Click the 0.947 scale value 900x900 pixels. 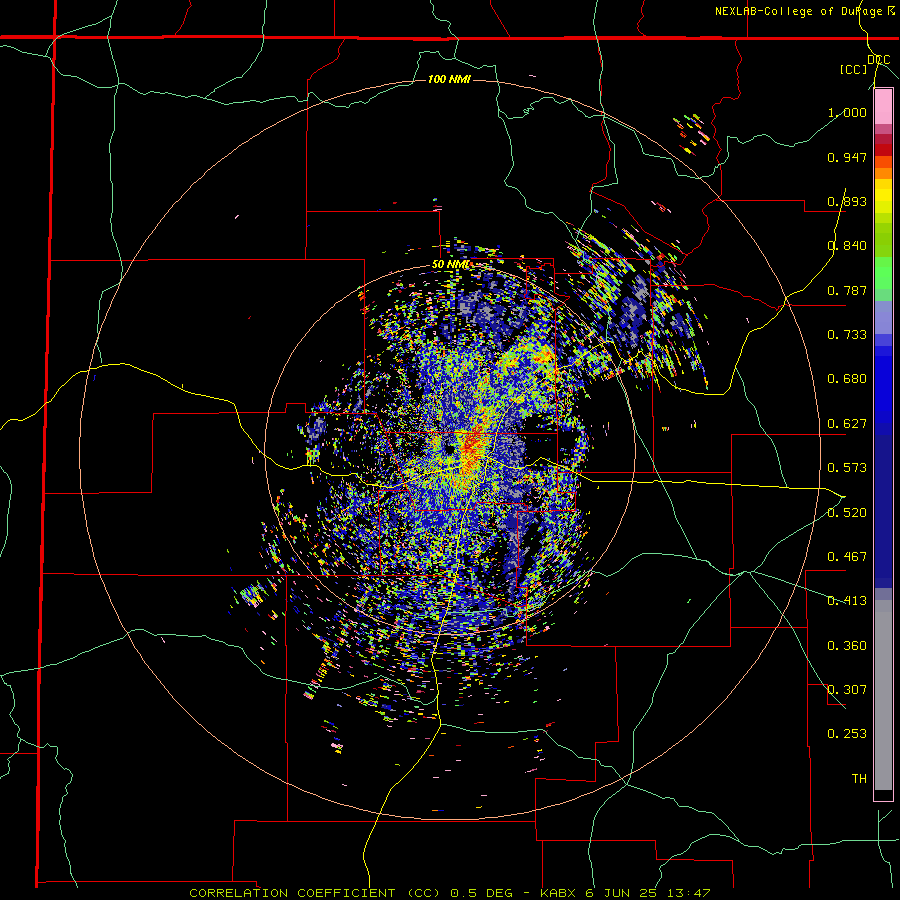[x=847, y=157]
